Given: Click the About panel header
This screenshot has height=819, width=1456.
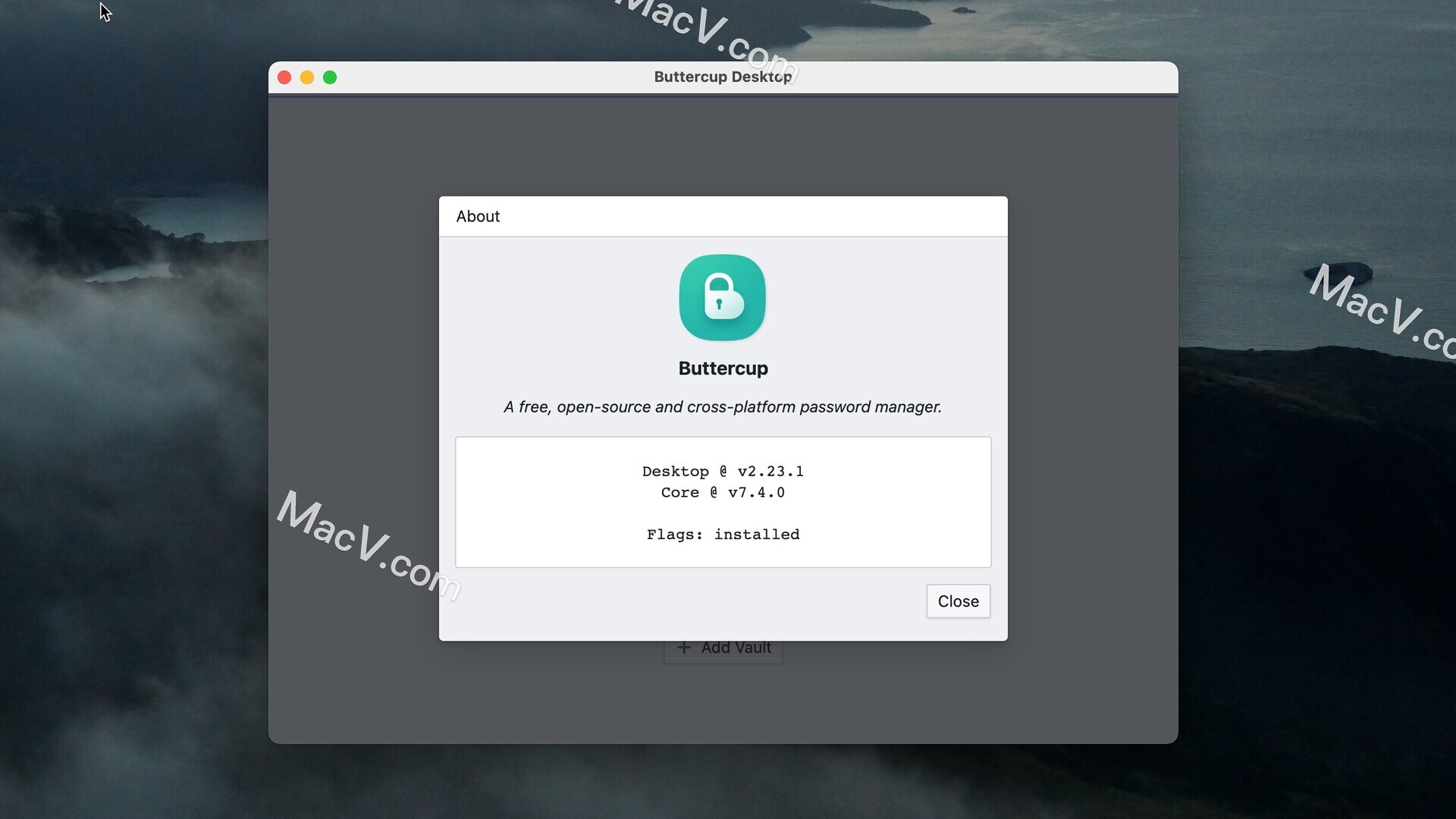Looking at the screenshot, I should coord(477,215).
